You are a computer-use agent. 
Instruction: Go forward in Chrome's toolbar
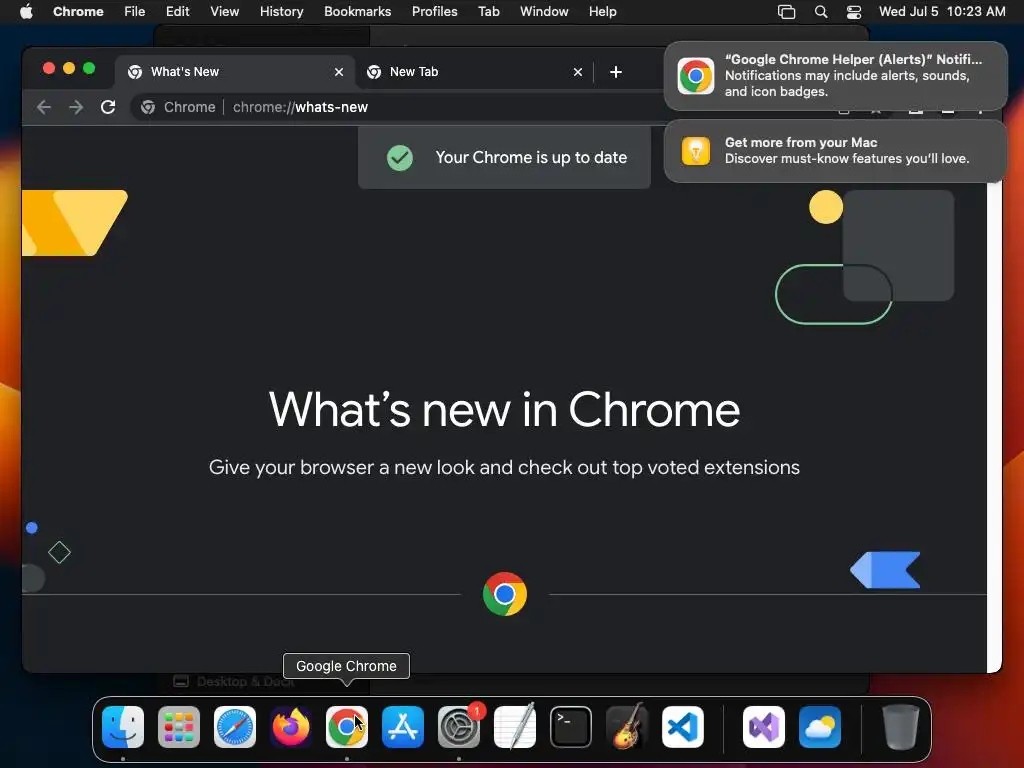[x=76, y=107]
